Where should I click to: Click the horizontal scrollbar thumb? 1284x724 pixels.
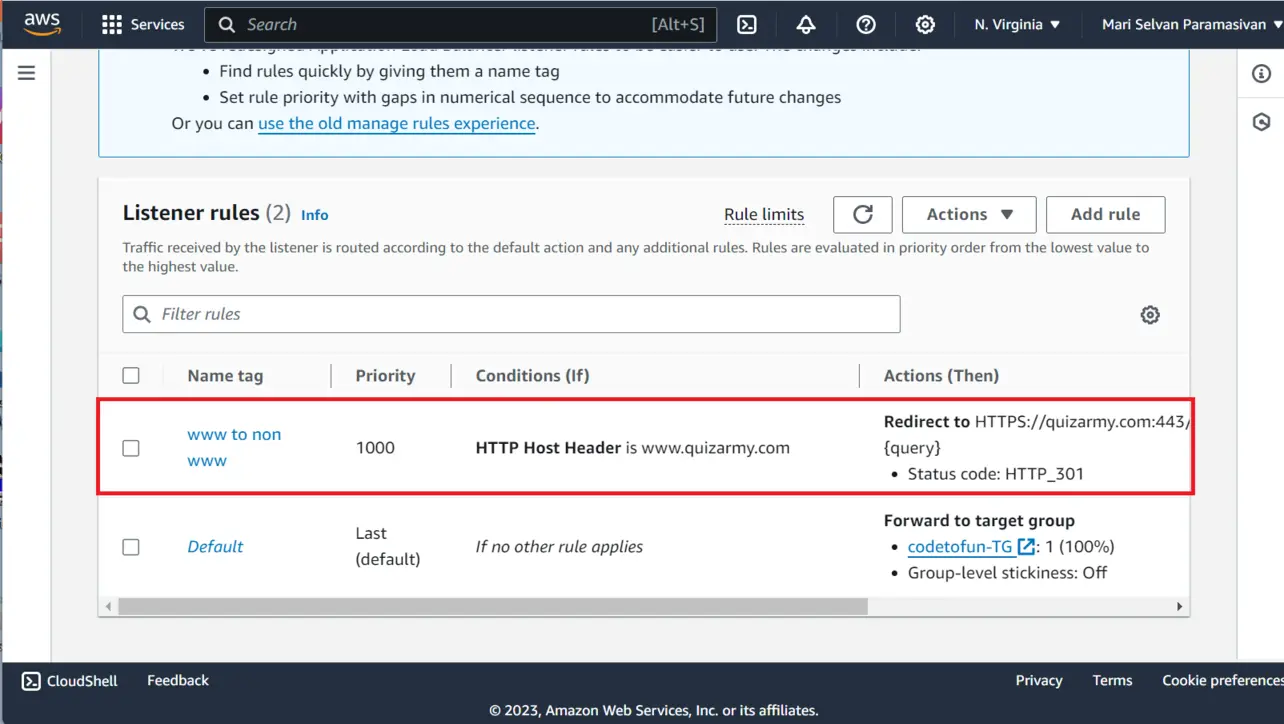pos(493,606)
